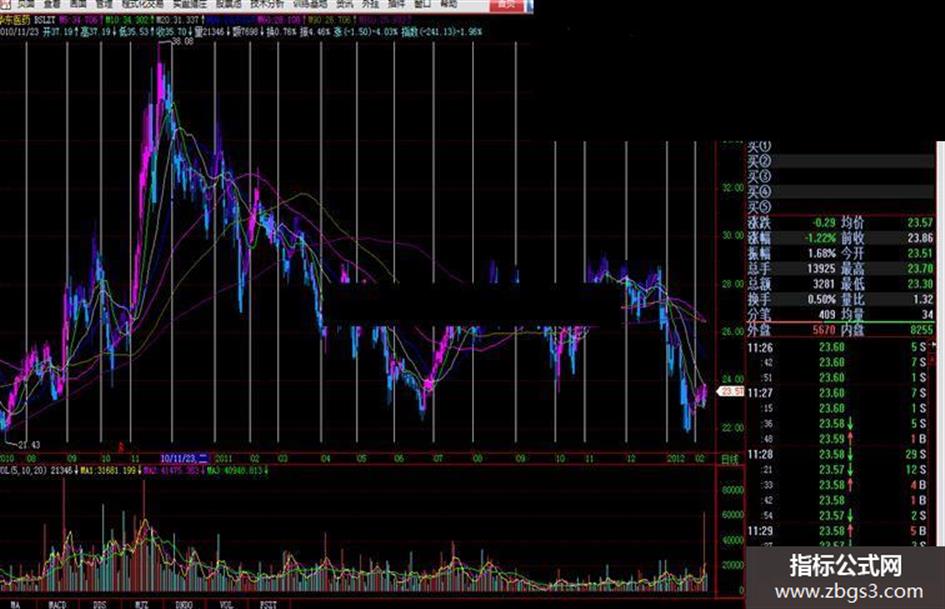This screenshot has height=609, width=945.
Task: Click the 涨跌 value -0.29
Action: pyautogui.click(x=824, y=223)
